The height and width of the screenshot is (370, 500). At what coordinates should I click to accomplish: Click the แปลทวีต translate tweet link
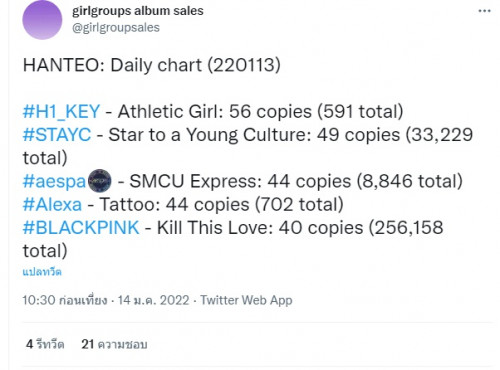[42, 272]
